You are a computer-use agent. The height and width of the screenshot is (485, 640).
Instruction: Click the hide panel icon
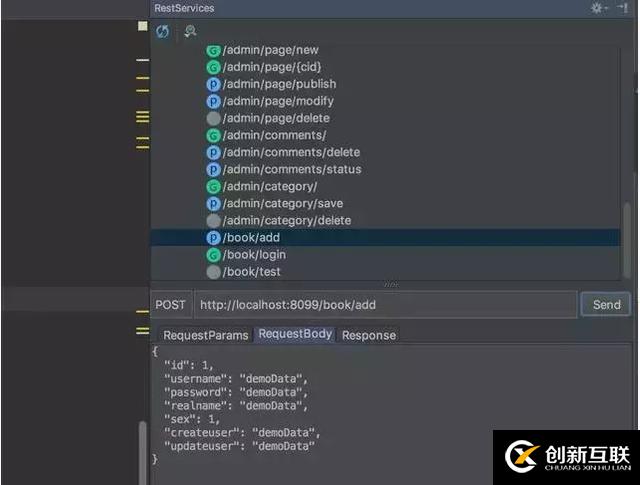(x=623, y=8)
